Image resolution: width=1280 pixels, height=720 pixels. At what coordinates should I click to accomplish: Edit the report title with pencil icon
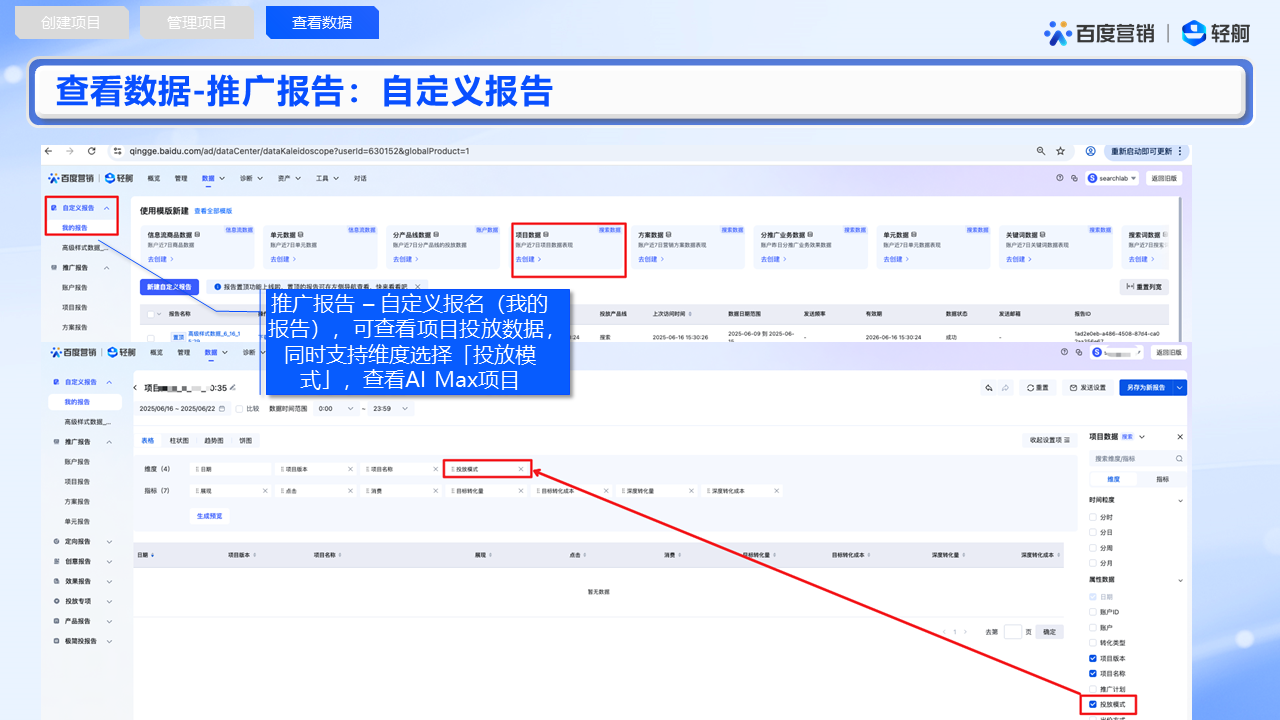(x=233, y=387)
